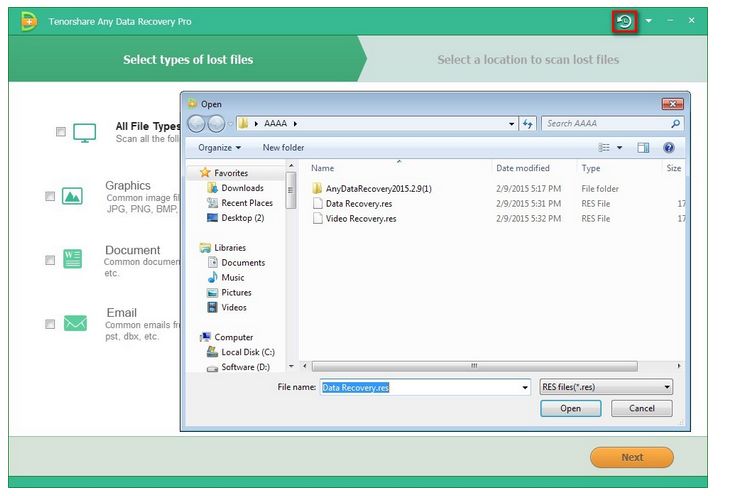Click the File folder type cell
730x496 pixels.
point(600,189)
